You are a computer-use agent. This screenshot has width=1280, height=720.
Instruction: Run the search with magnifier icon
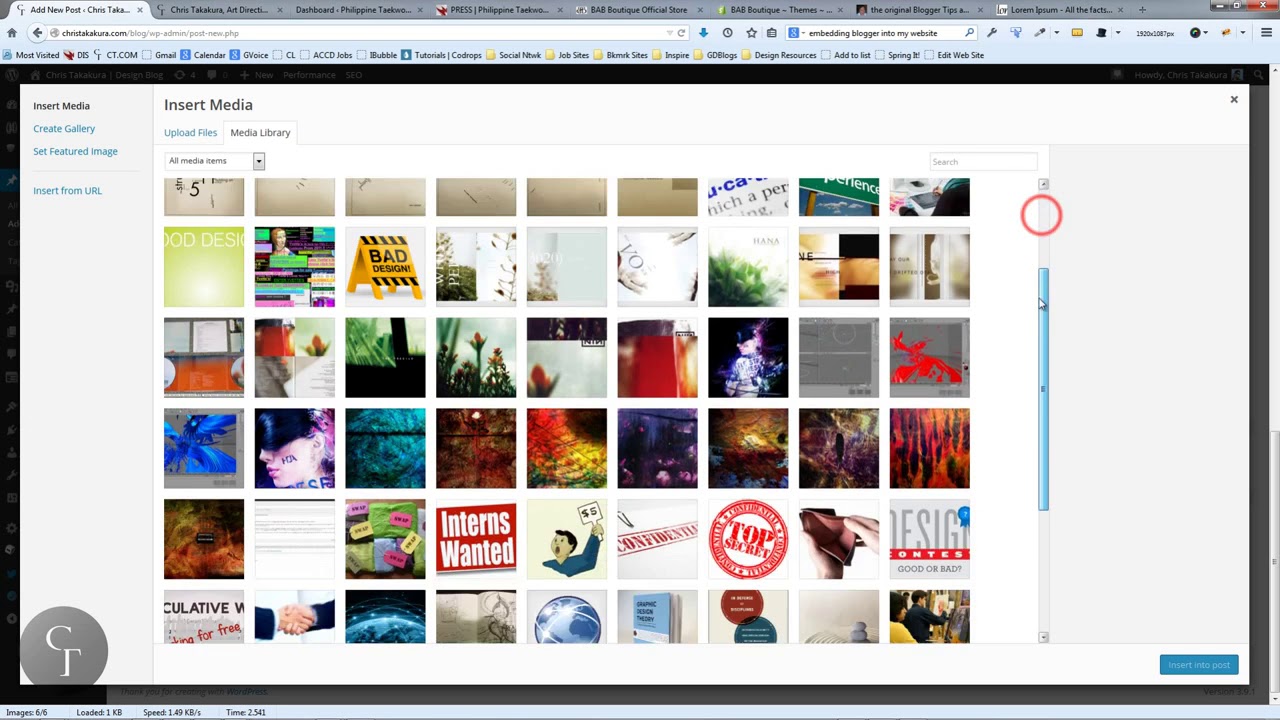coord(969,33)
